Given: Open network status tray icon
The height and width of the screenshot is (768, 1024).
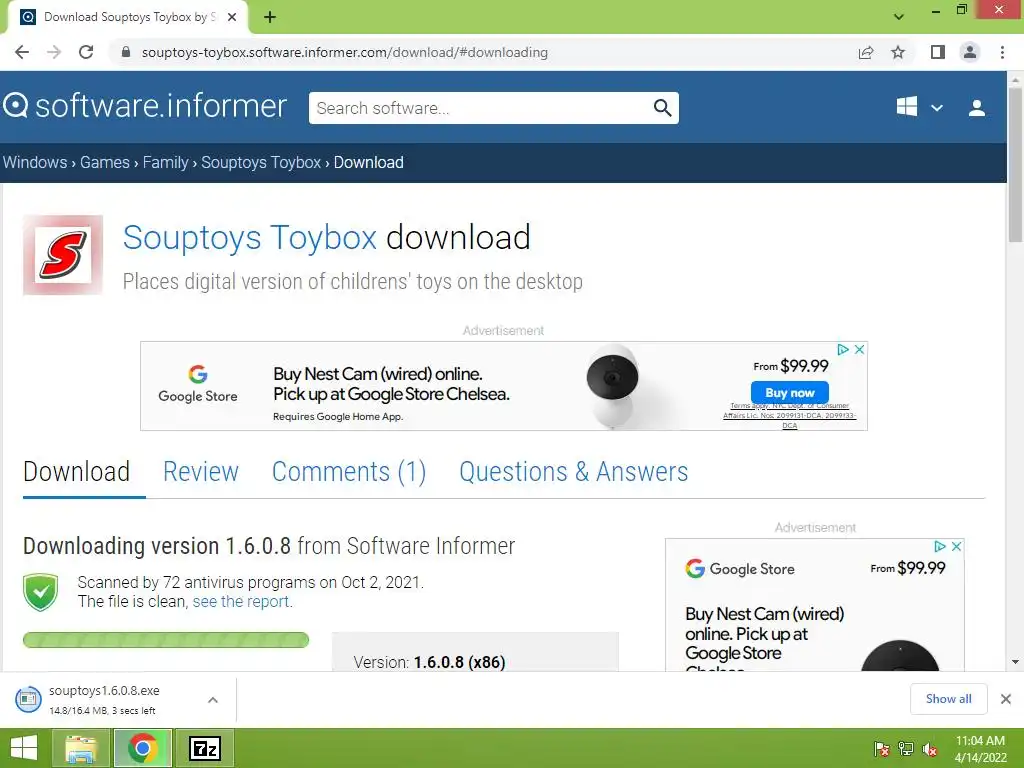Looking at the screenshot, I should 906,749.
